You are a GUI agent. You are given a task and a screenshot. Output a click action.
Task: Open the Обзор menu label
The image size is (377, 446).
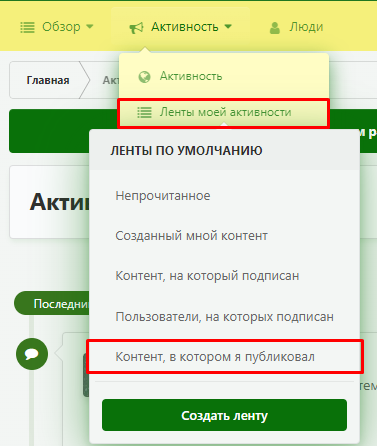tap(61, 27)
